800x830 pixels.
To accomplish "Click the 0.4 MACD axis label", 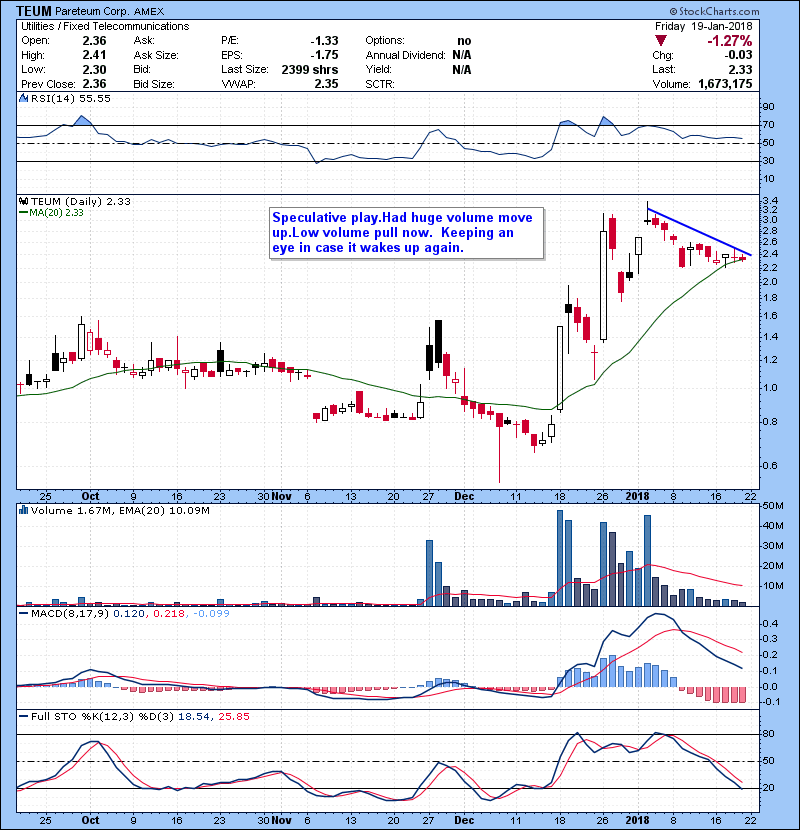I will coord(769,624).
